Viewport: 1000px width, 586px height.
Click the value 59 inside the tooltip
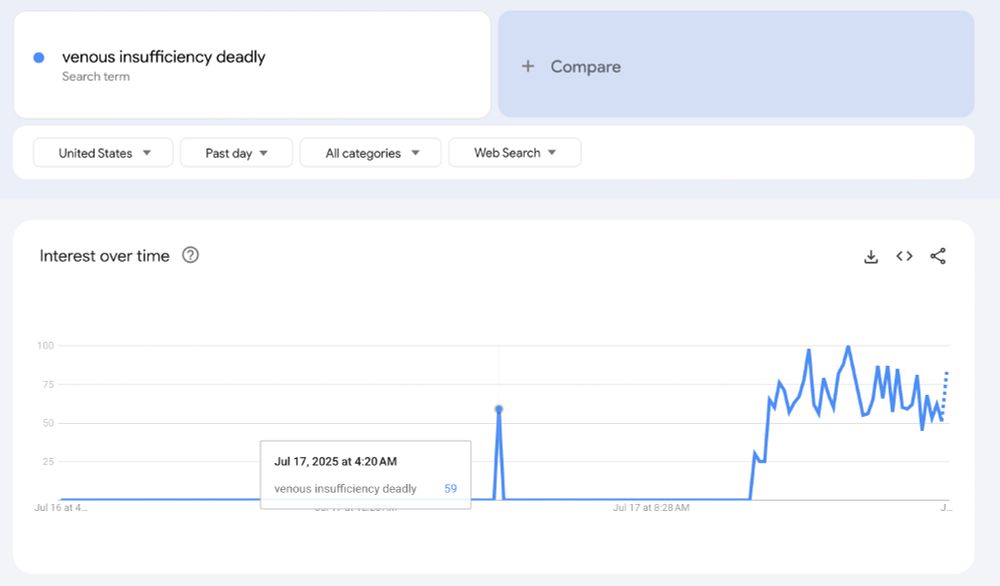click(450, 489)
